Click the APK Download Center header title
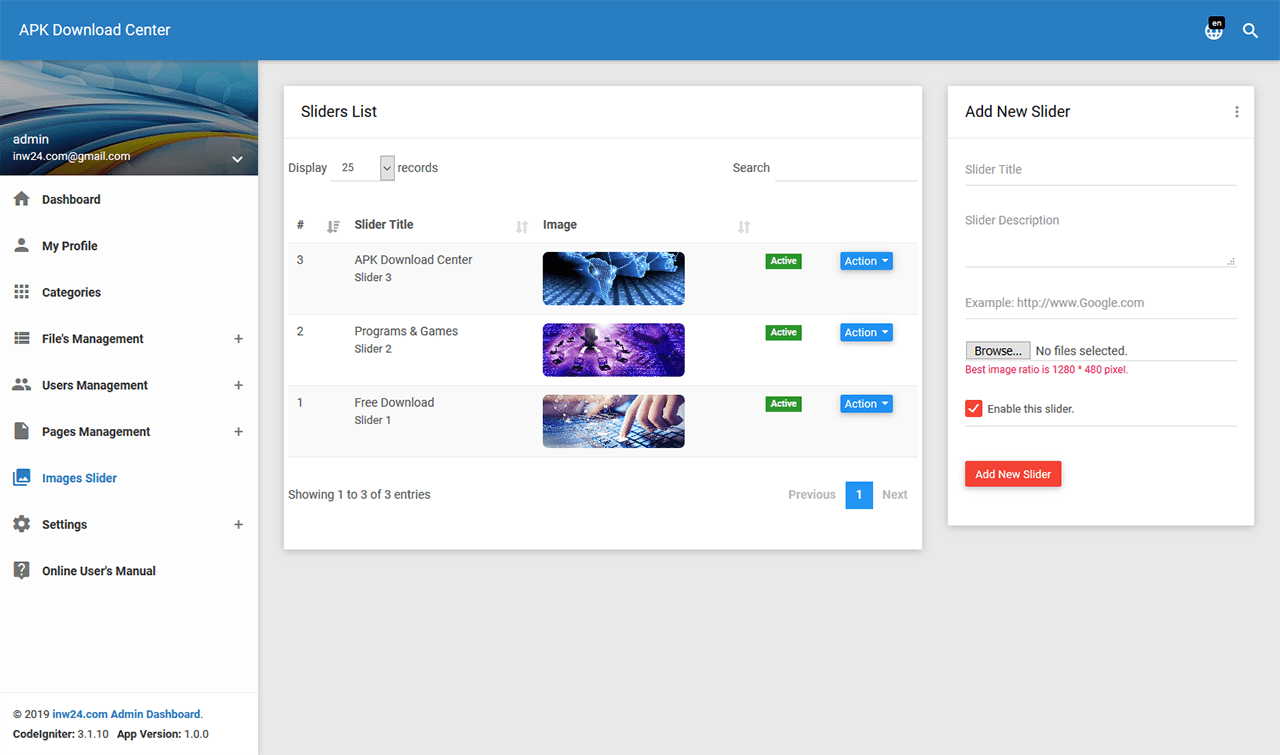 click(95, 30)
